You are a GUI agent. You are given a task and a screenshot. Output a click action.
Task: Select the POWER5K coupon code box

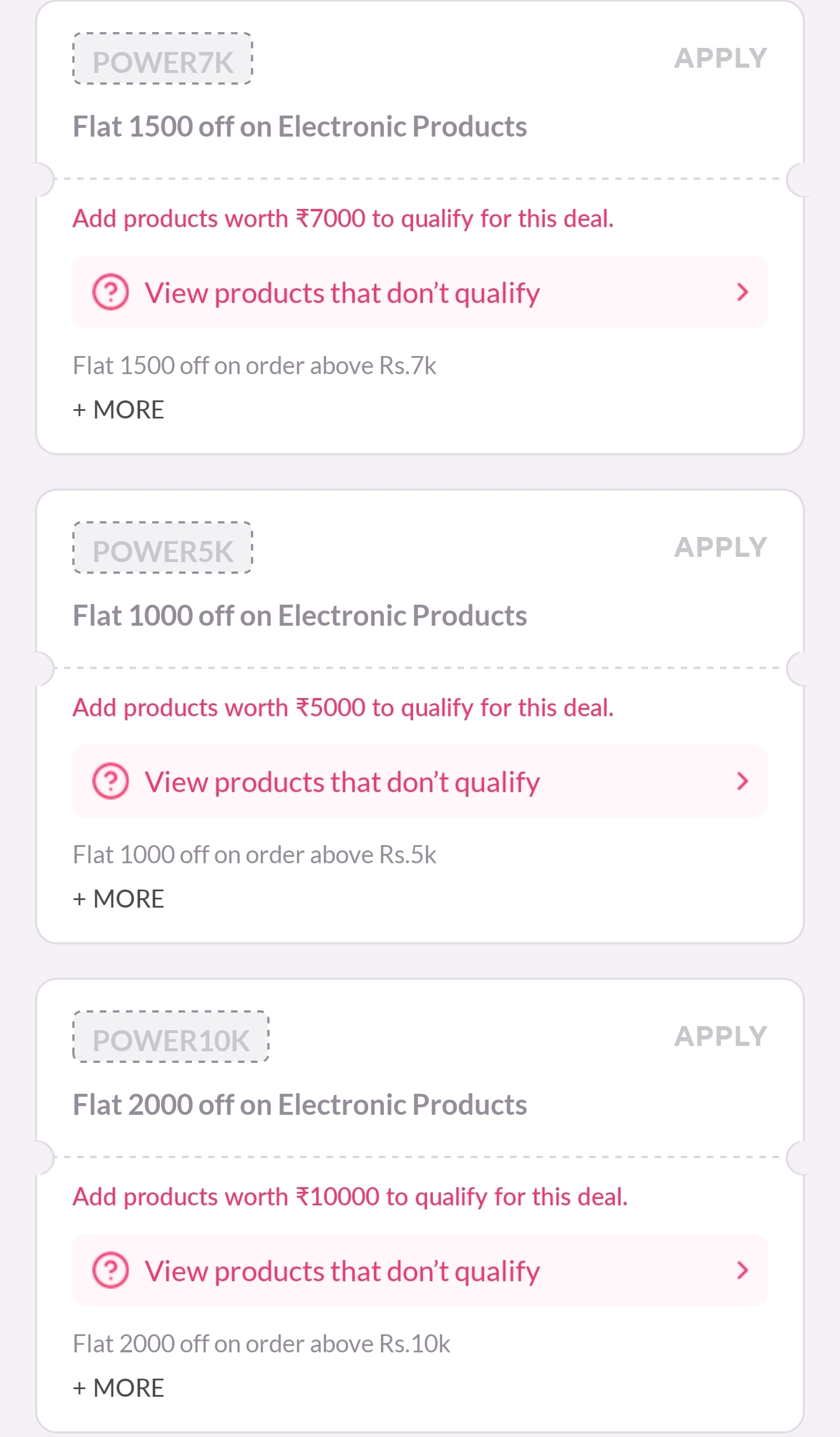163,549
